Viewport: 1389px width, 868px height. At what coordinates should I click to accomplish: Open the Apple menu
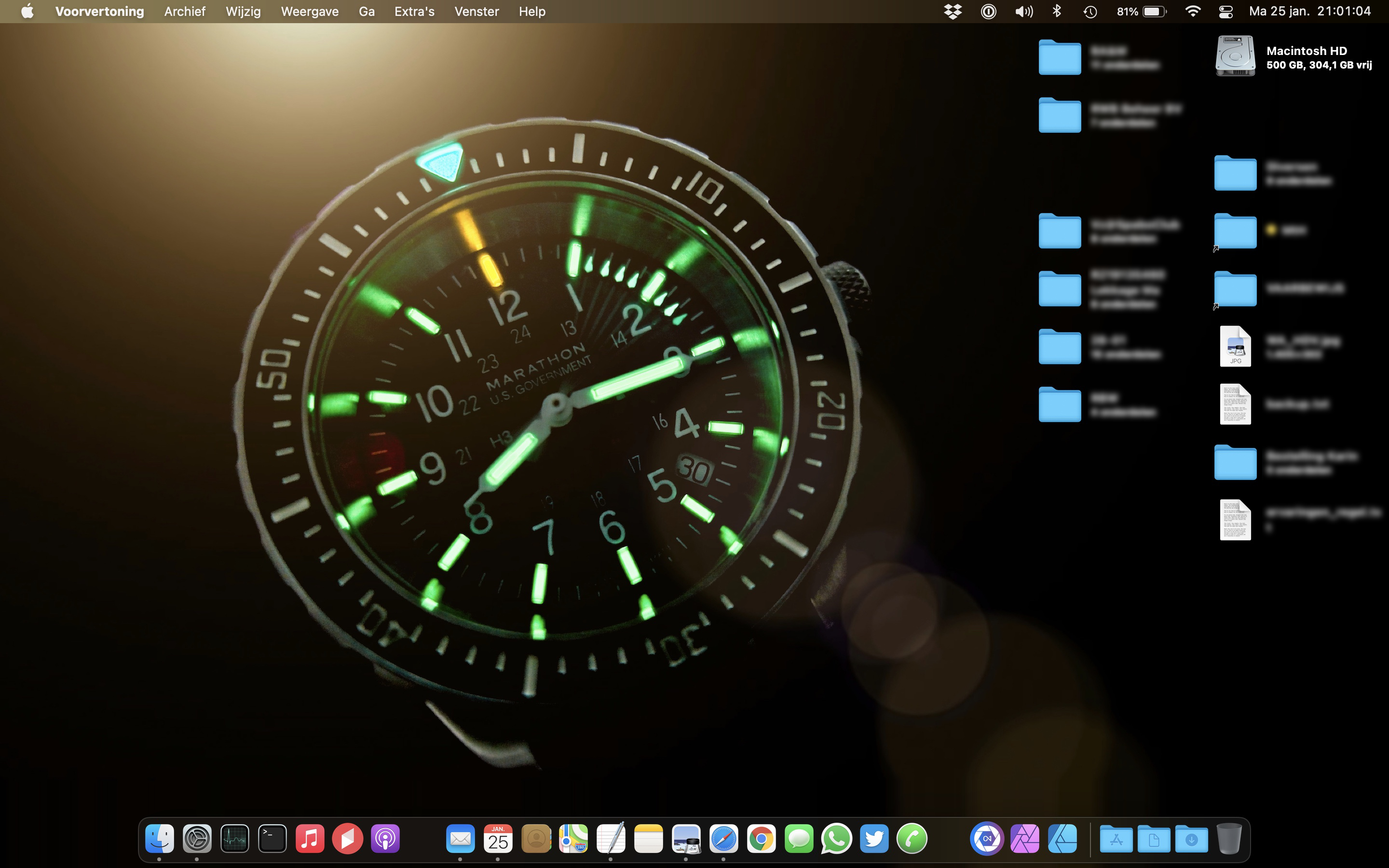[27, 12]
